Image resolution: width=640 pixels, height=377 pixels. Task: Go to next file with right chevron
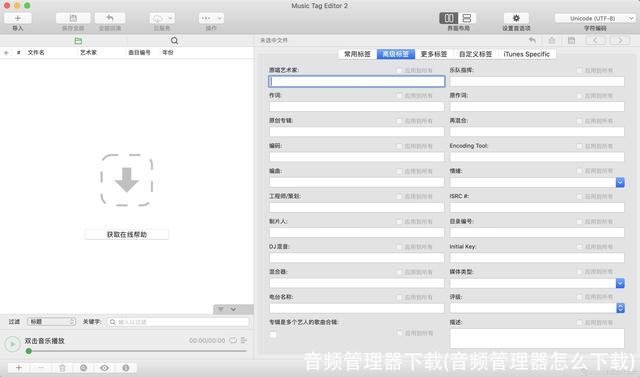coord(620,40)
